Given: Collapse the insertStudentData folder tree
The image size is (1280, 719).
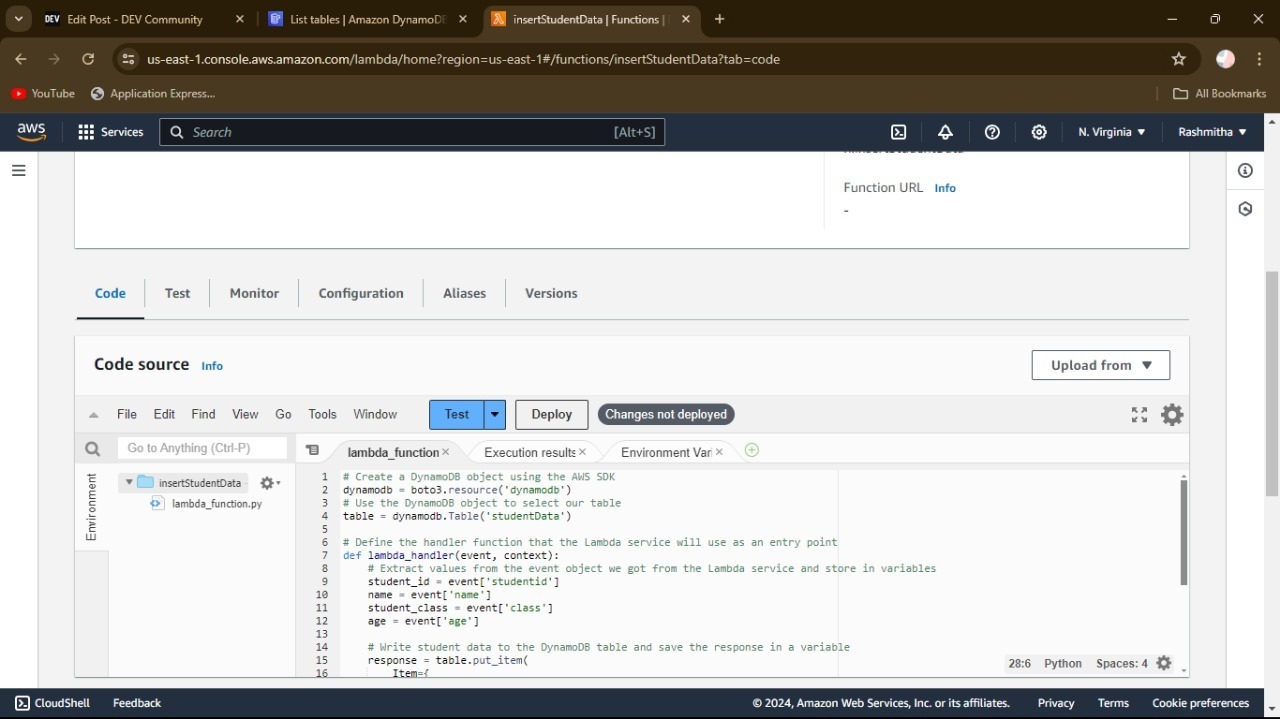Looking at the screenshot, I should pyautogui.click(x=129, y=482).
